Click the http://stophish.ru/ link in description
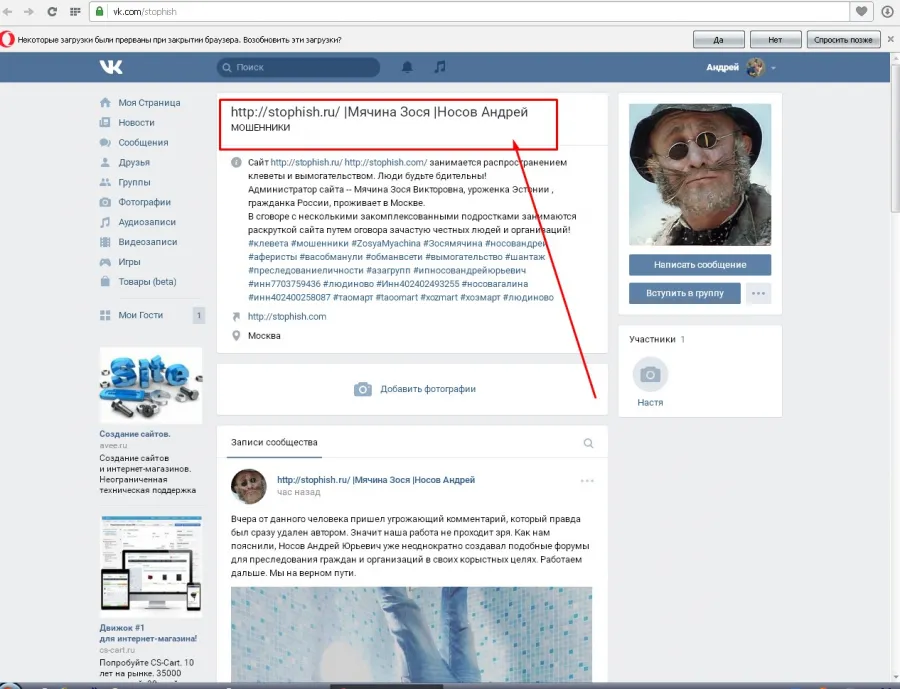 [306, 162]
